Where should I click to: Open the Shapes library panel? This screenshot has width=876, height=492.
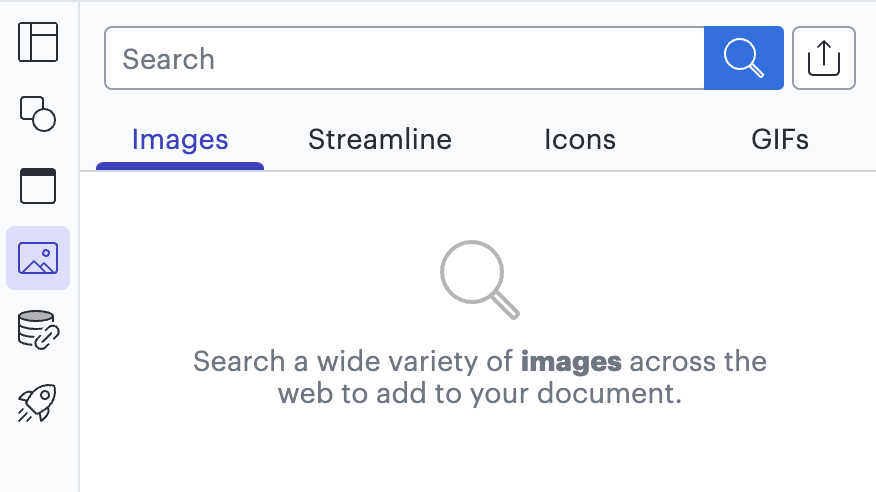click(38, 113)
